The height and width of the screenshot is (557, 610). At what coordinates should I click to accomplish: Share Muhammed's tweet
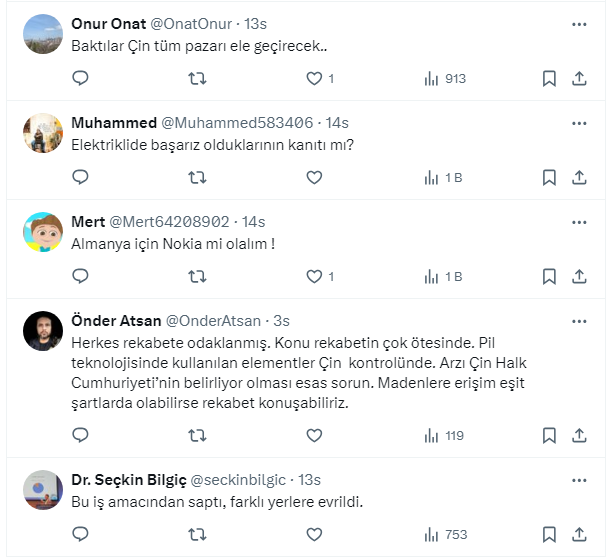[579, 177]
